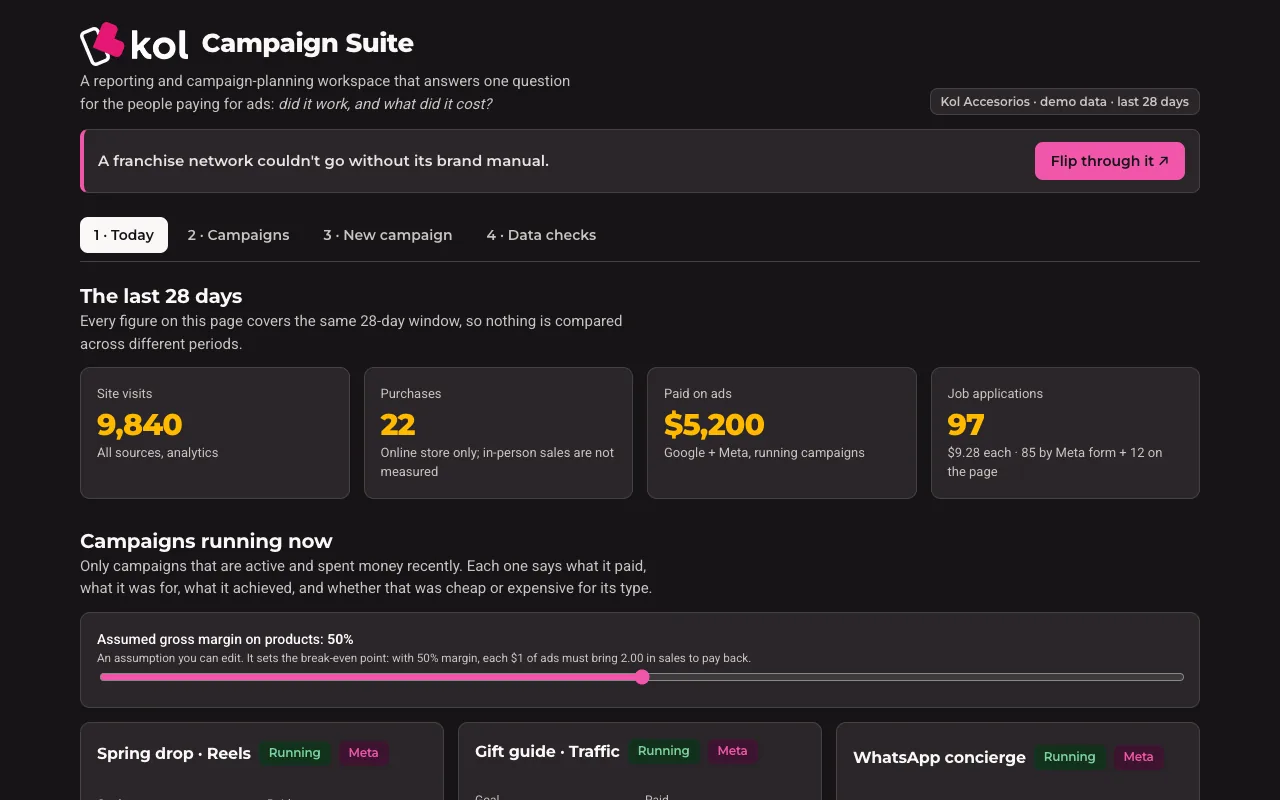Click the Paid on ads $5,200 value

click(714, 424)
